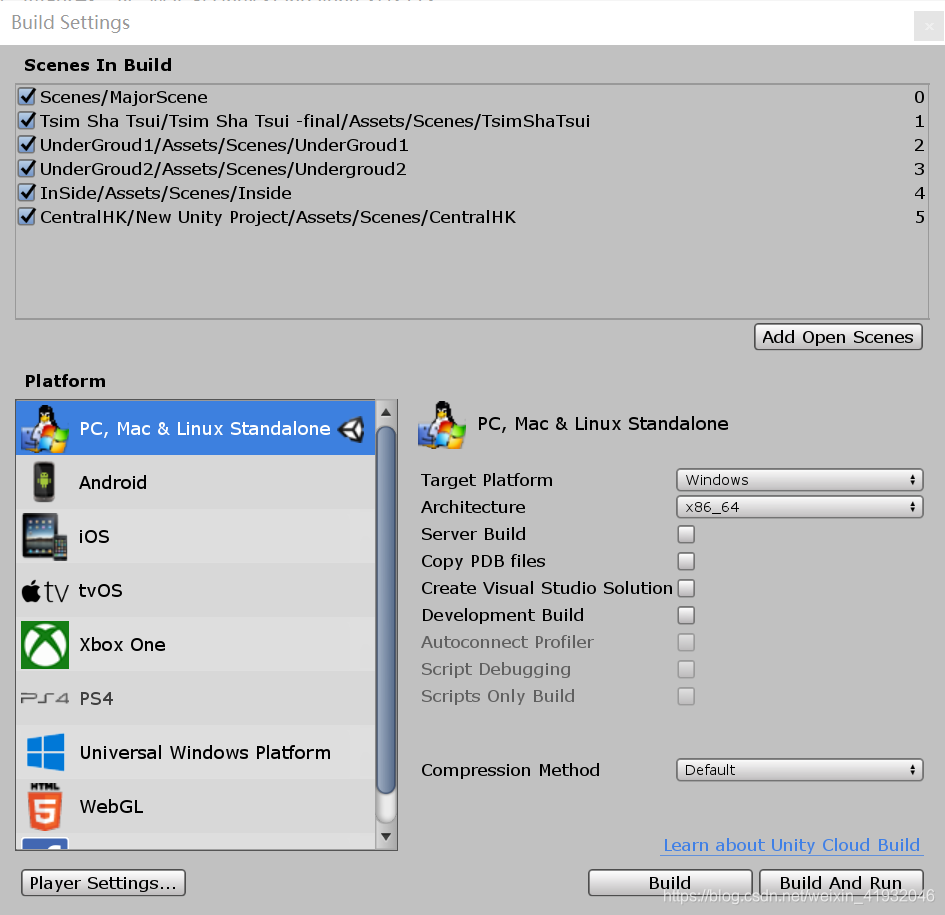Click the Android phone icon
Image resolution: width=945 pixels, height=915 pixels.
[x=44, y=482]
